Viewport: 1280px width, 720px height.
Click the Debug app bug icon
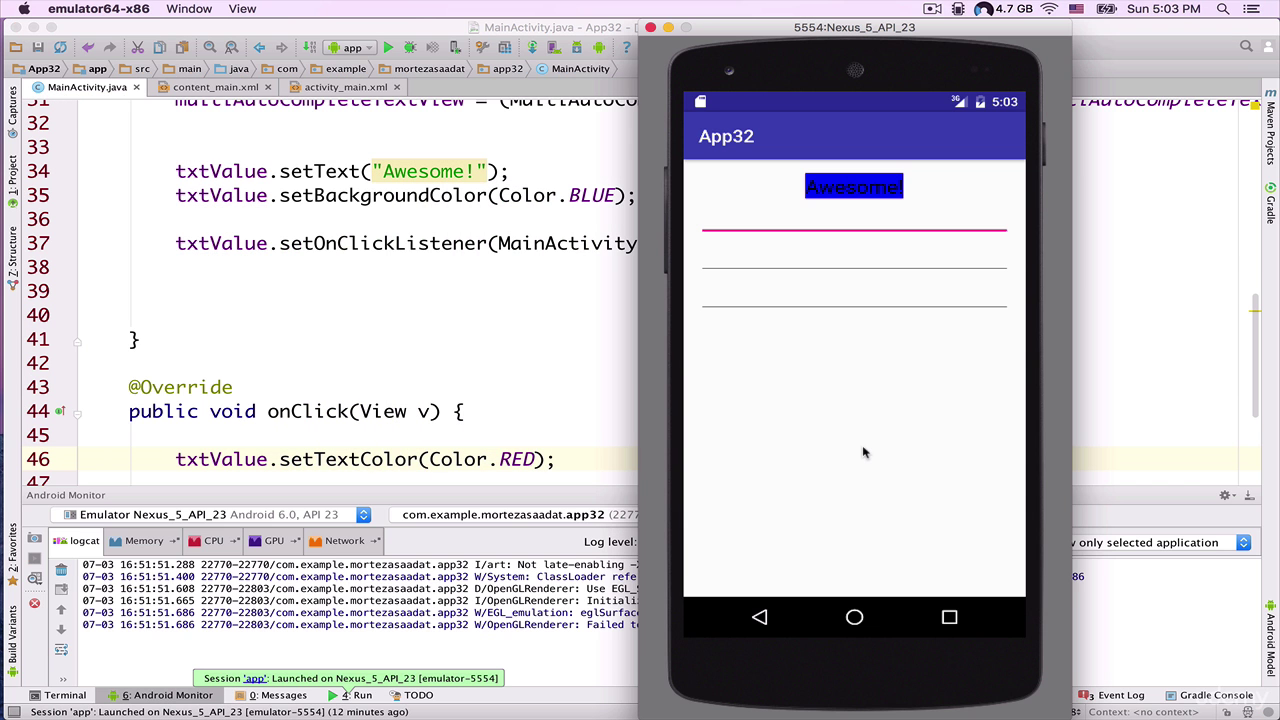coord(410,47)
